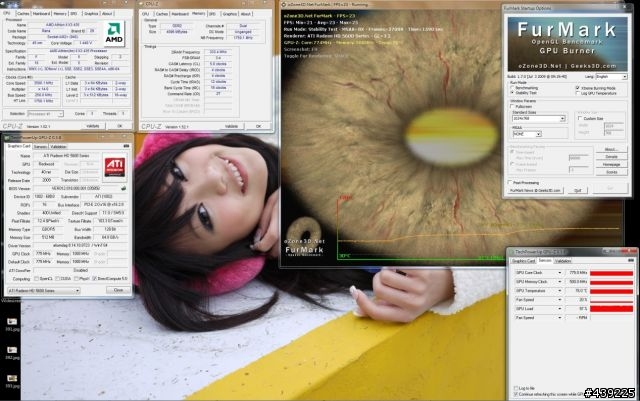This screenshot has width=640, height=401.
Task: Open the GPU Core Clock sensor dropdown
Action: (560, 273)
